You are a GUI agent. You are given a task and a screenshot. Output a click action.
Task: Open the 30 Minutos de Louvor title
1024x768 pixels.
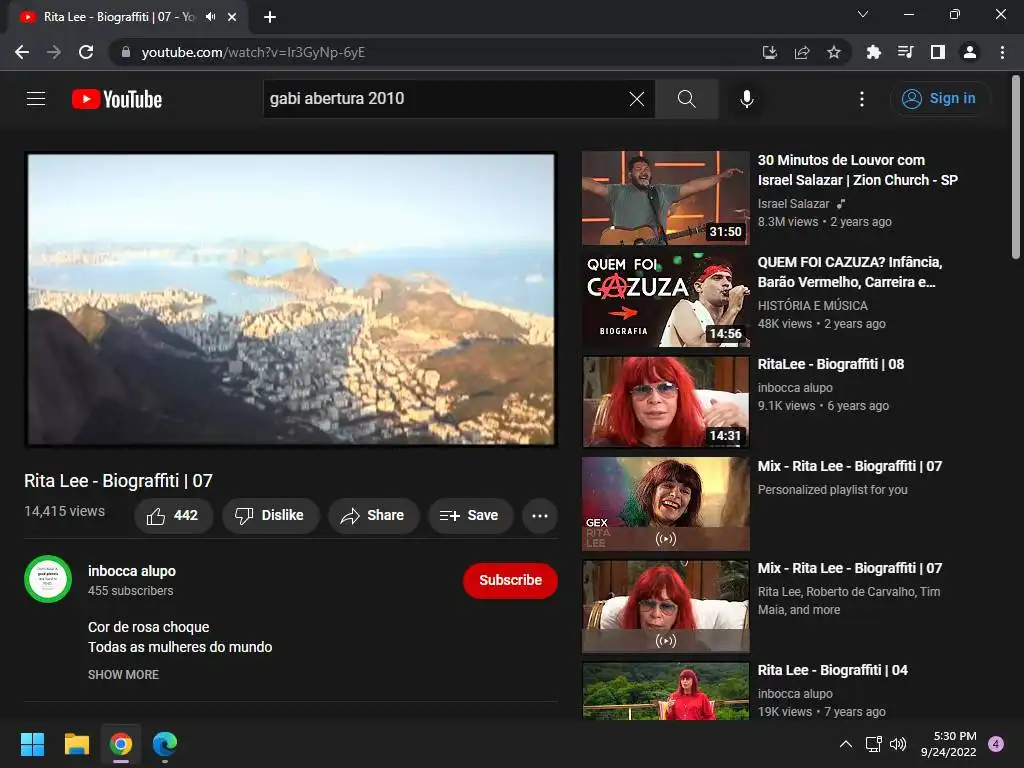click(857, 170)
